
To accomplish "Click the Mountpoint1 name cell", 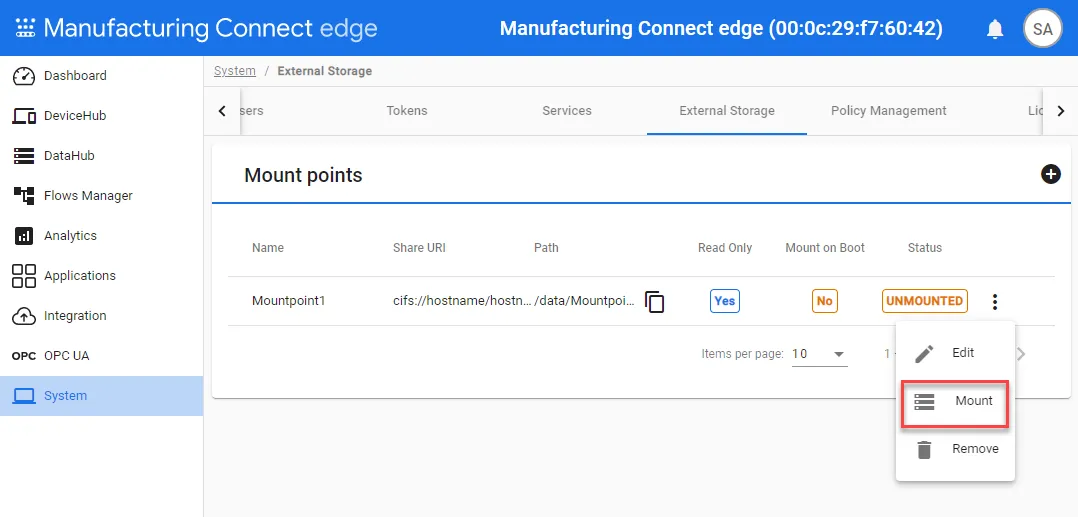I will [288, 301].
